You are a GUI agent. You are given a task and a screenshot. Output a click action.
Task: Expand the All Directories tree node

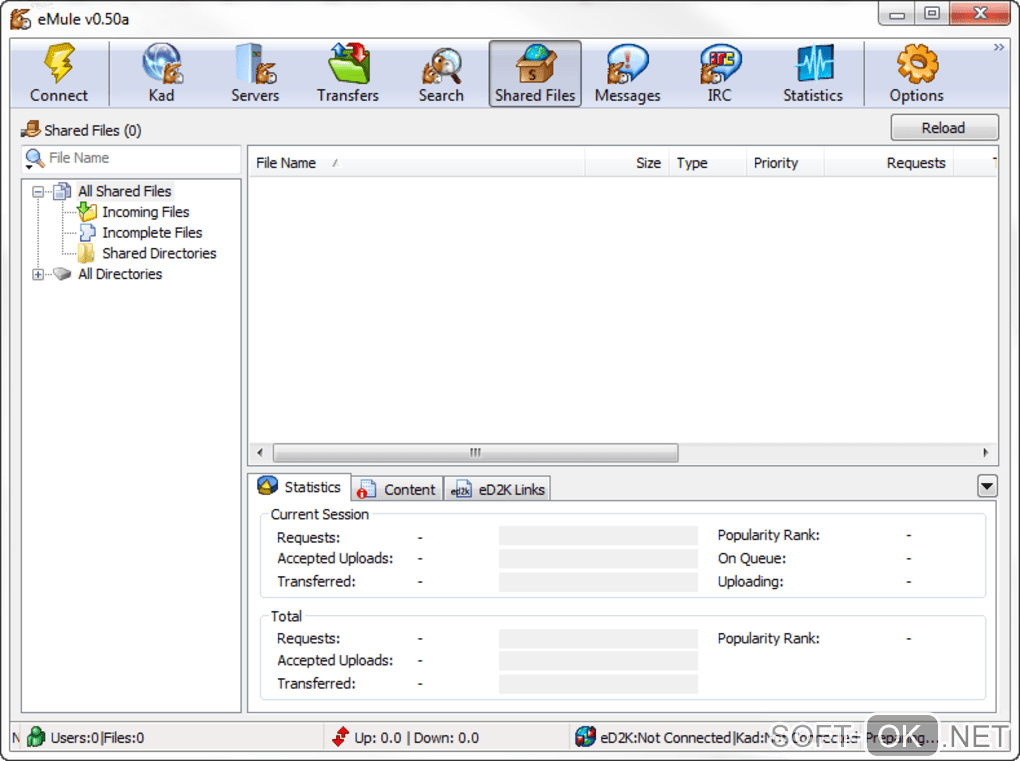pos(38,274)
